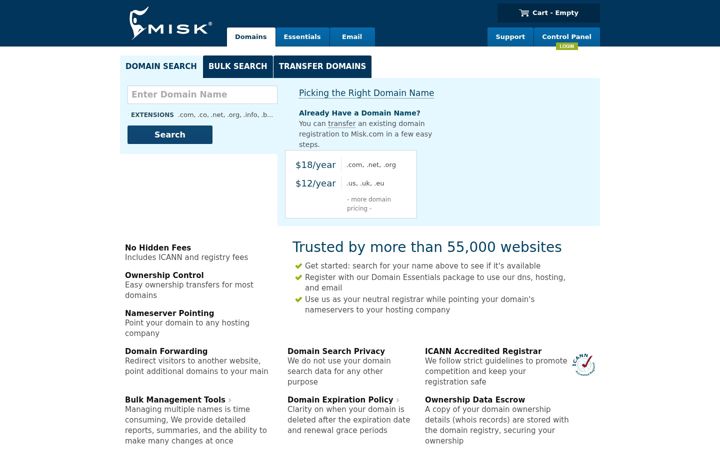Click the '.com, .net, .org' extensions text
This screenshot has width=720, height=450.
point(371,165)
